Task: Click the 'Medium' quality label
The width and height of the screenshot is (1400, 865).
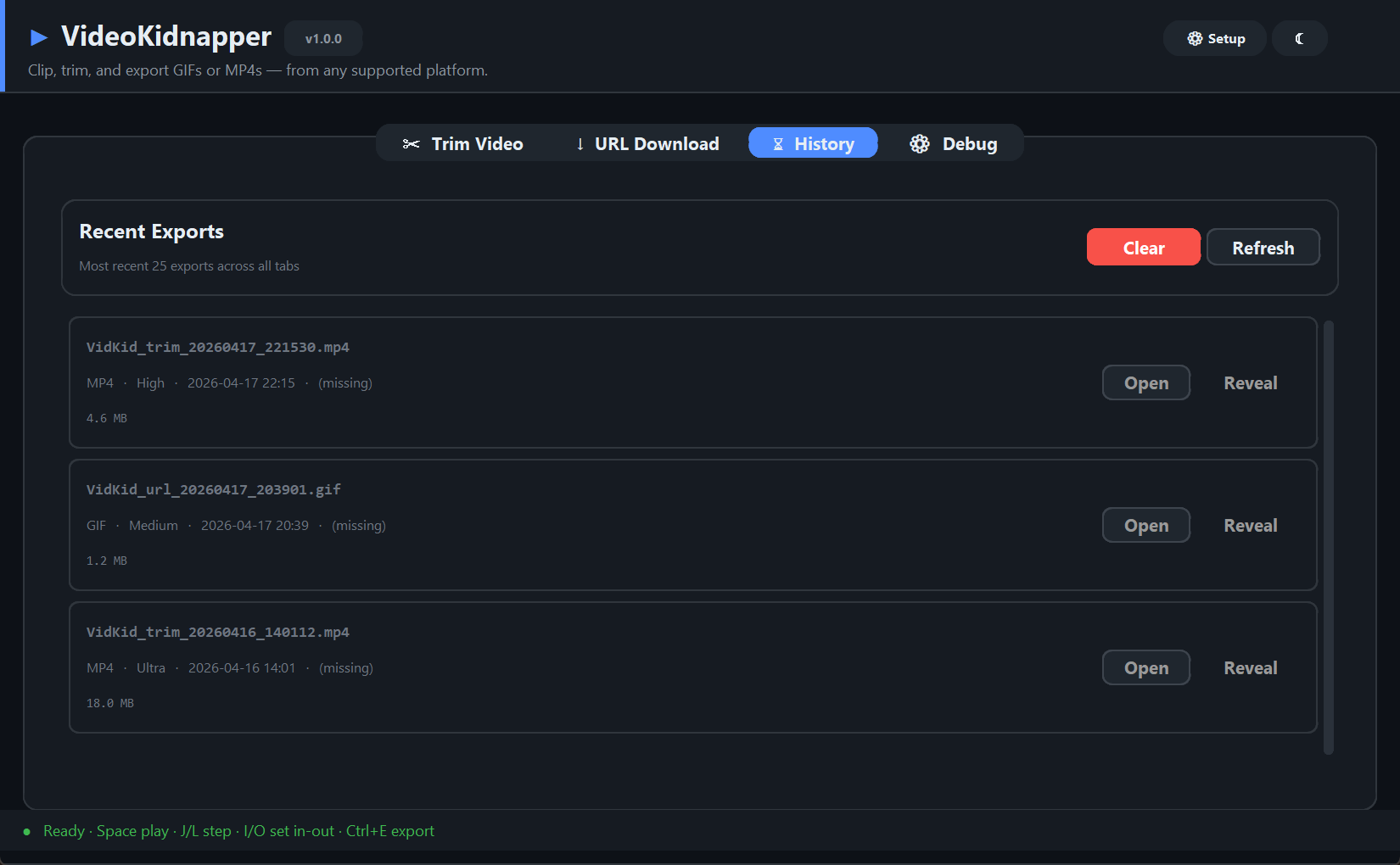Action: click(x=154, y=525)
